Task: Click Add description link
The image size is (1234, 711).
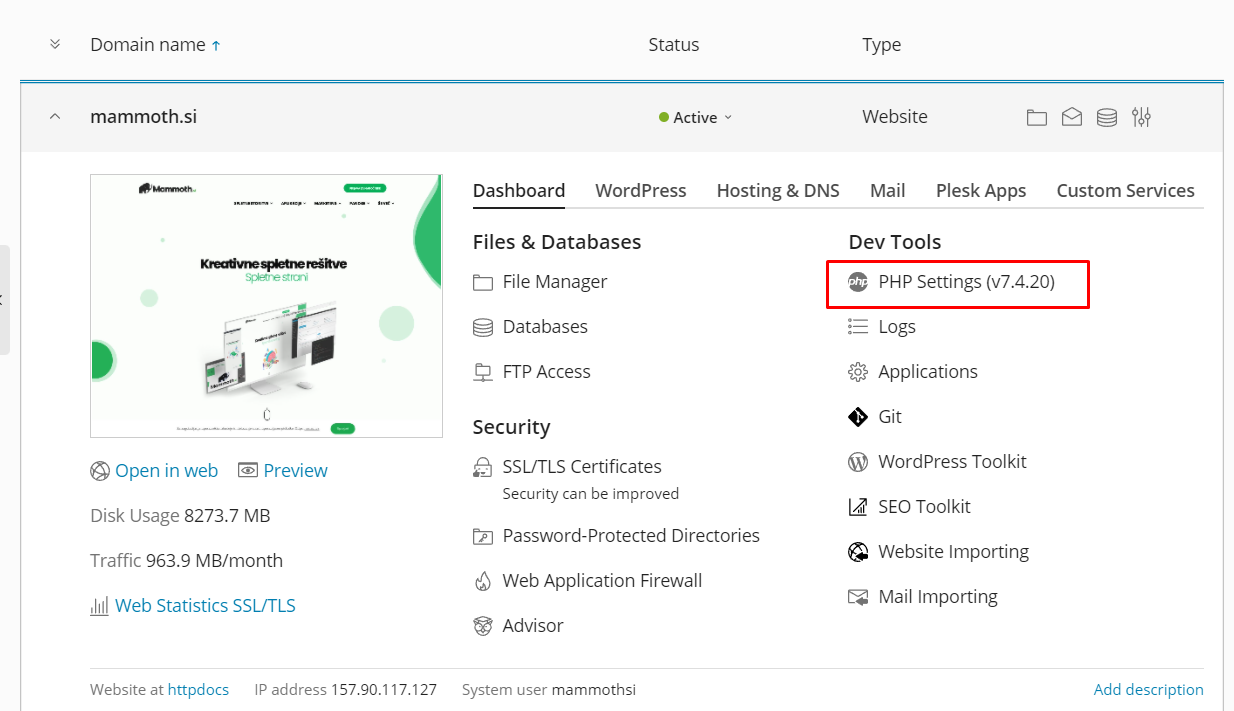Action: [1149, 690]
